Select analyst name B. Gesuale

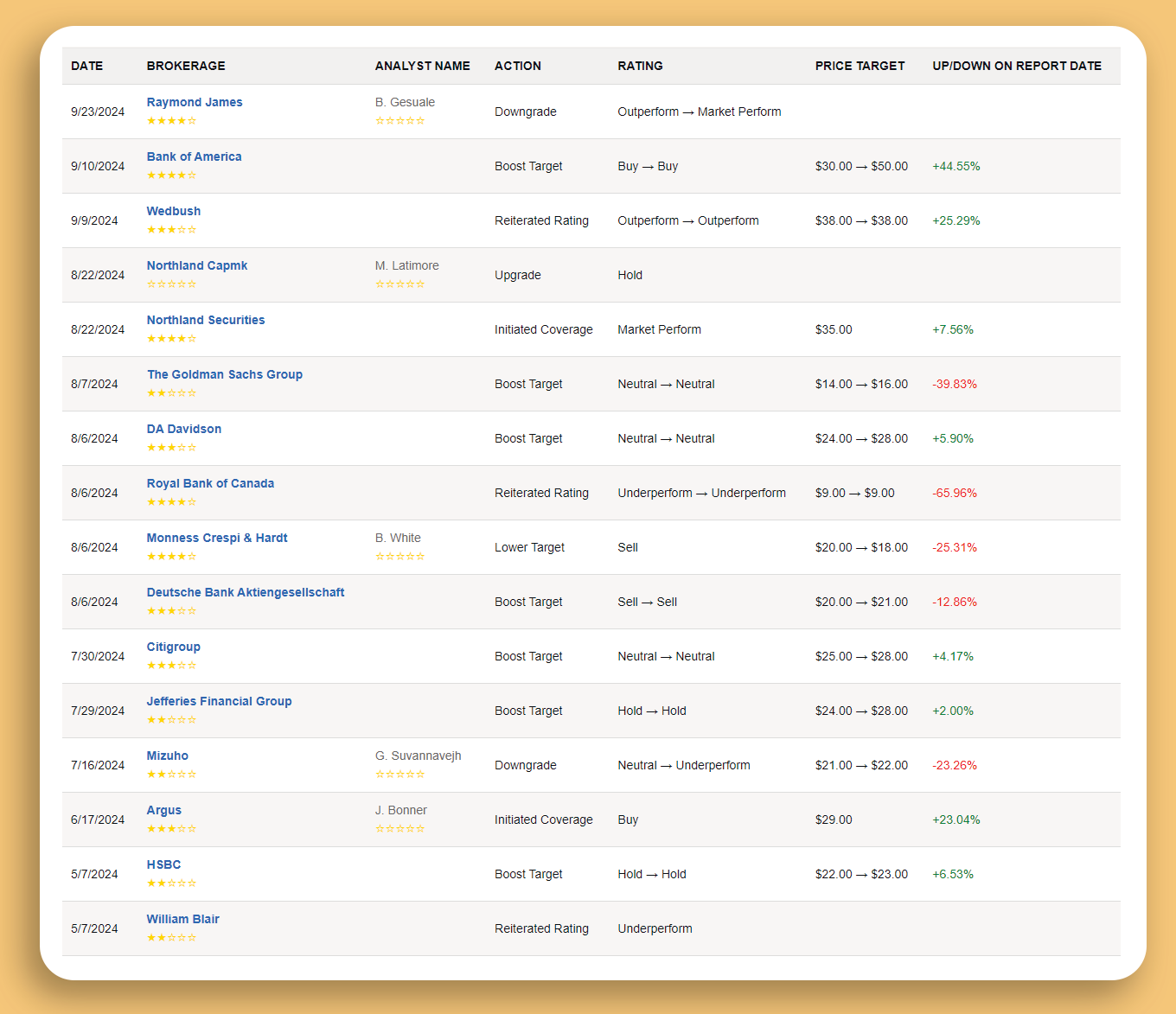(x=406, y=102)
